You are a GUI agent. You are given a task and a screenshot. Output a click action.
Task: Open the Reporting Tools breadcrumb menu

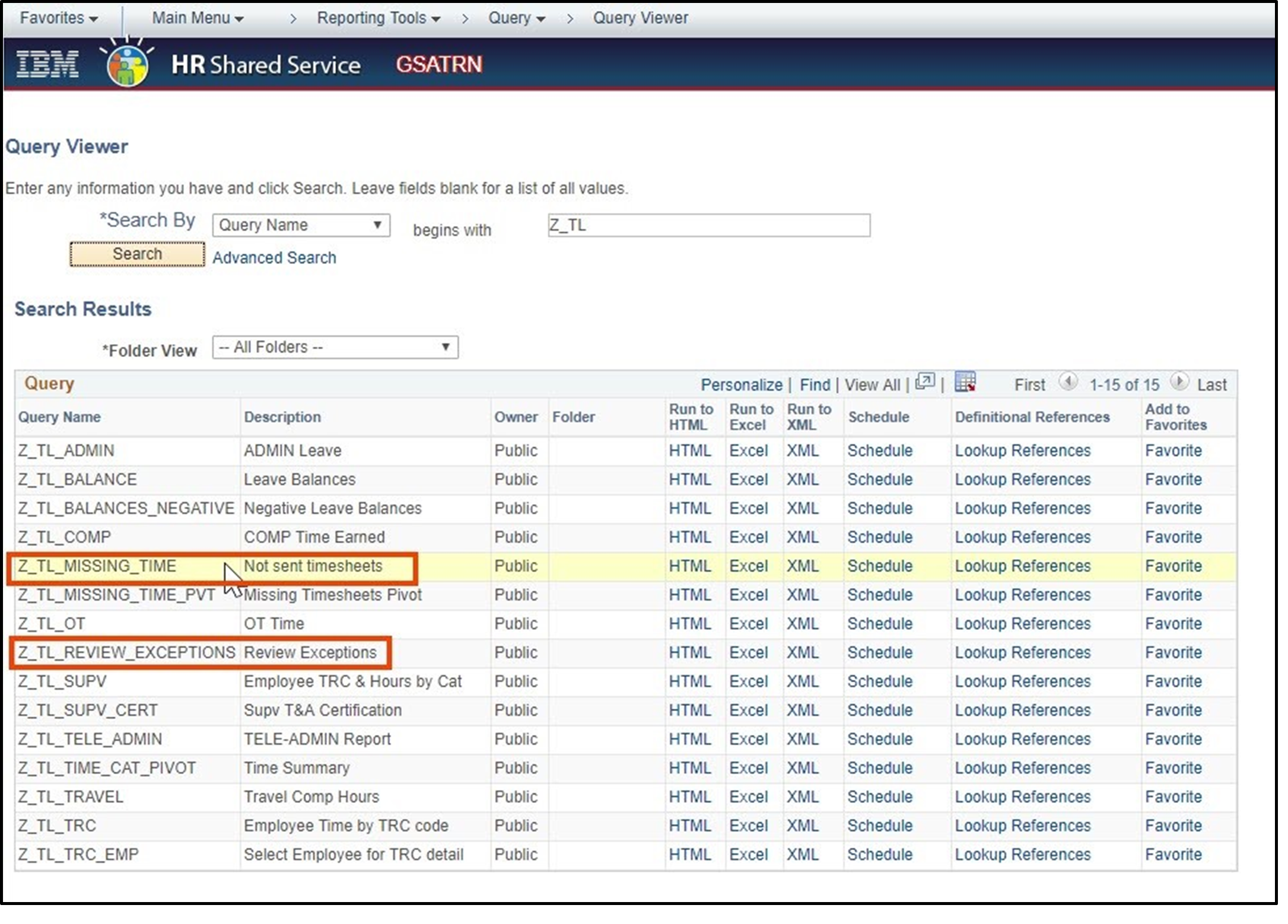[x=378, y=18]
